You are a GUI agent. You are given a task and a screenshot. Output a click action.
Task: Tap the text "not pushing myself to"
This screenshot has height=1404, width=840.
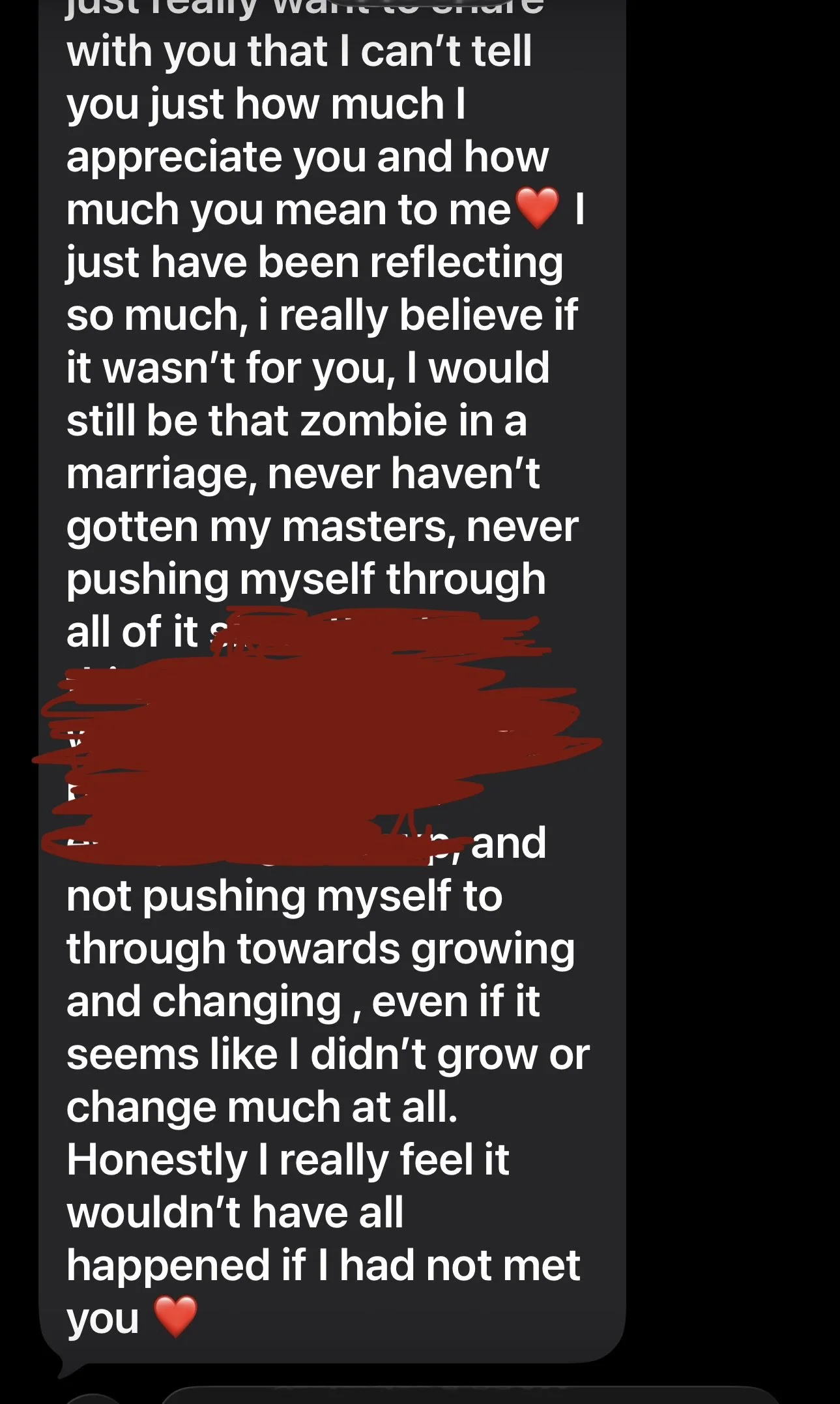[284, 897]
